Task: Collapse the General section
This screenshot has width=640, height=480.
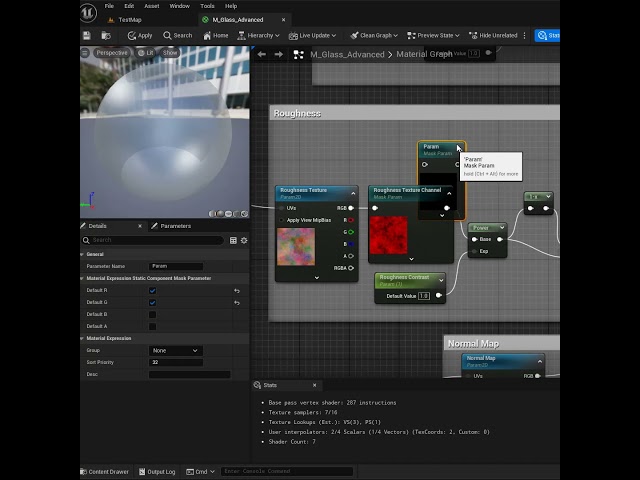Action: (x=82, y=254)
